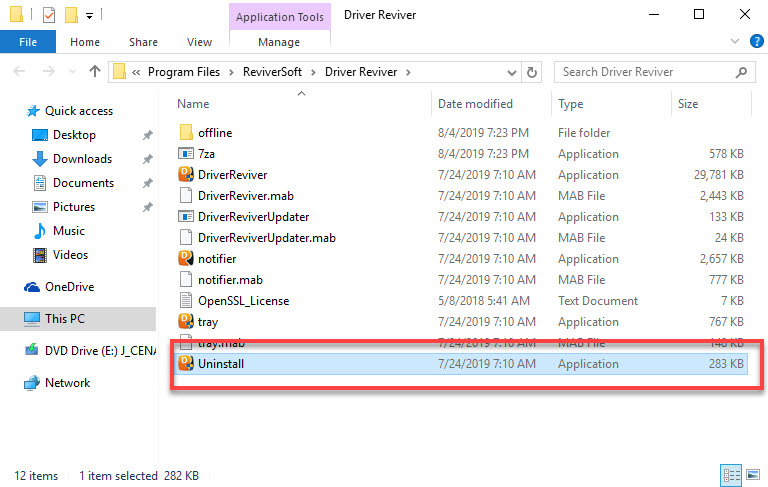Sort by the Date modified column
Image resolution: width=768 pixels, height=487 pixels.
(475, 104)
